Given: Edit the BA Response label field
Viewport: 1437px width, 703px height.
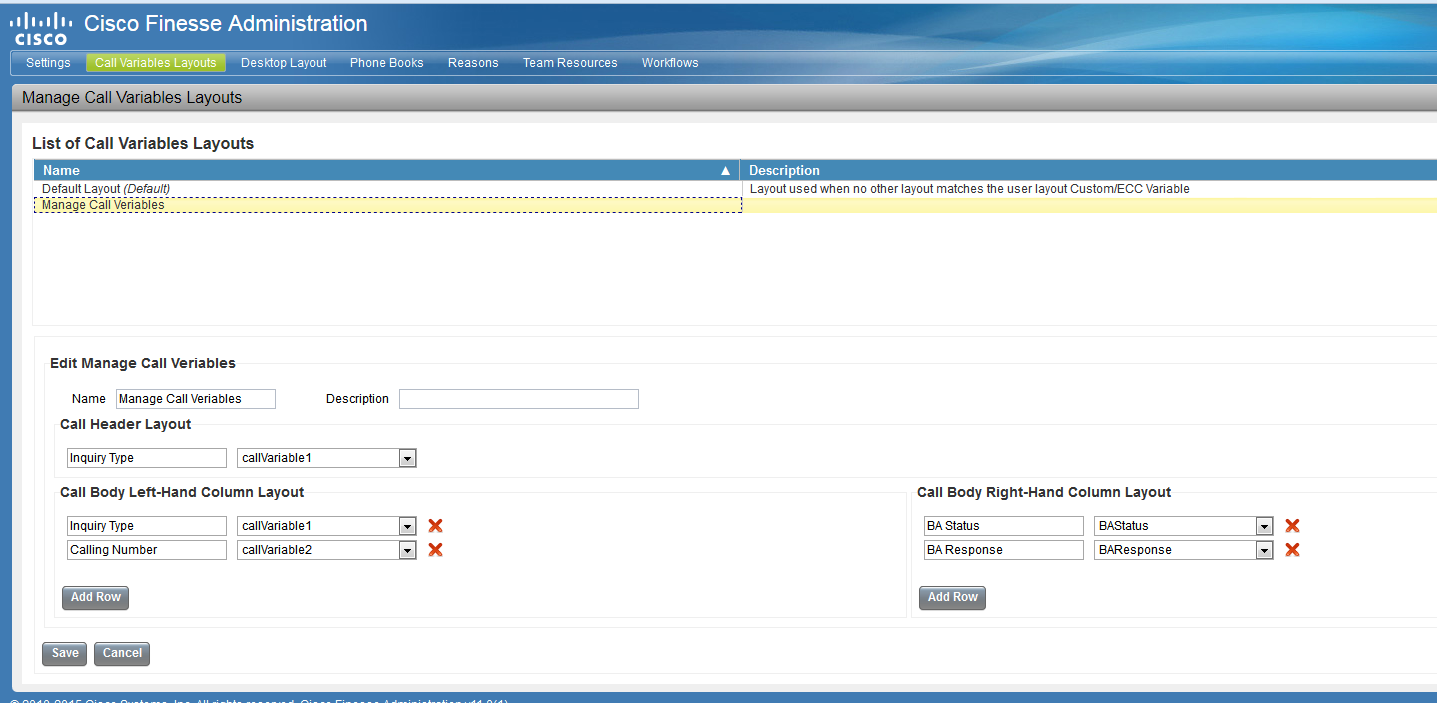Looking at the screenshot, I should click(1004, 550).
